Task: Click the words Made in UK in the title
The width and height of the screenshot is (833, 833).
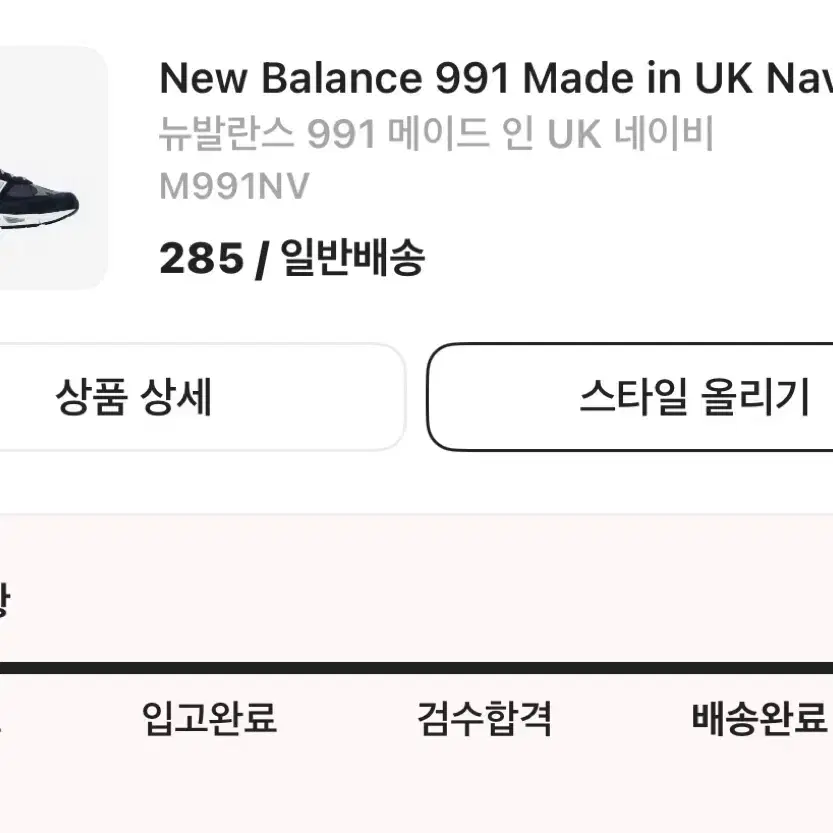Action: pyautogui.click(x=637, y=78)
